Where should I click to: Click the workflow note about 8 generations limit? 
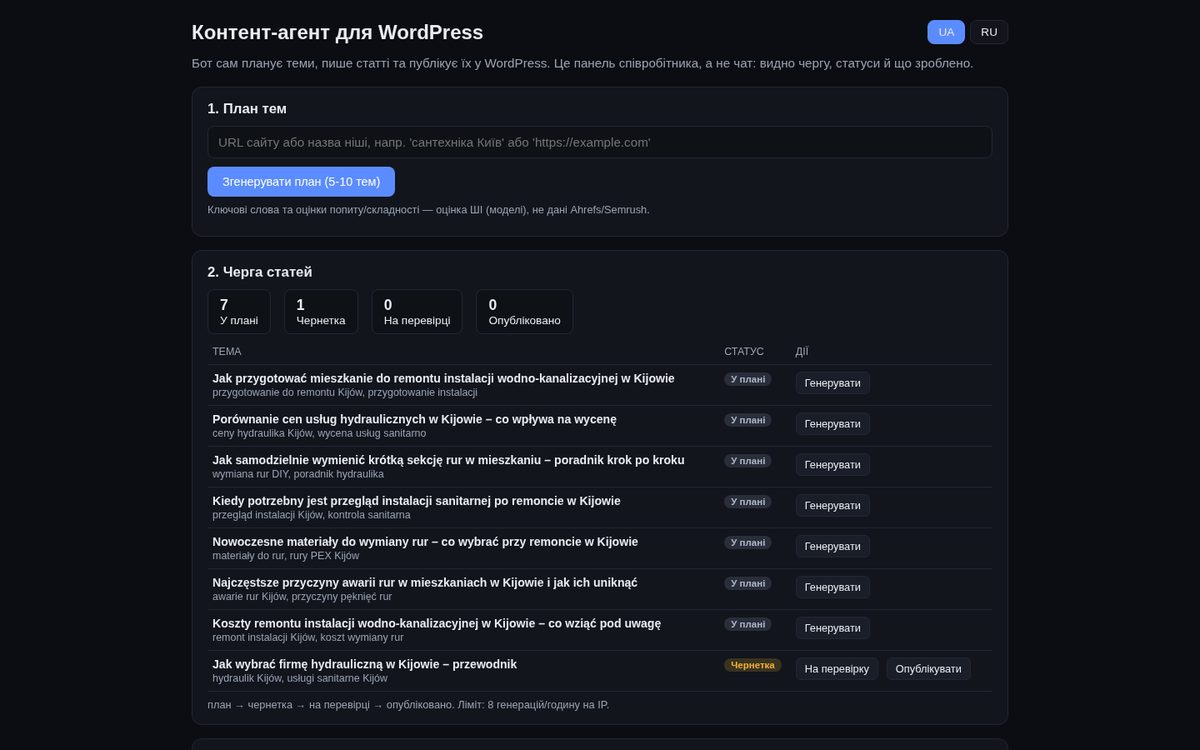tap(408, 705)
